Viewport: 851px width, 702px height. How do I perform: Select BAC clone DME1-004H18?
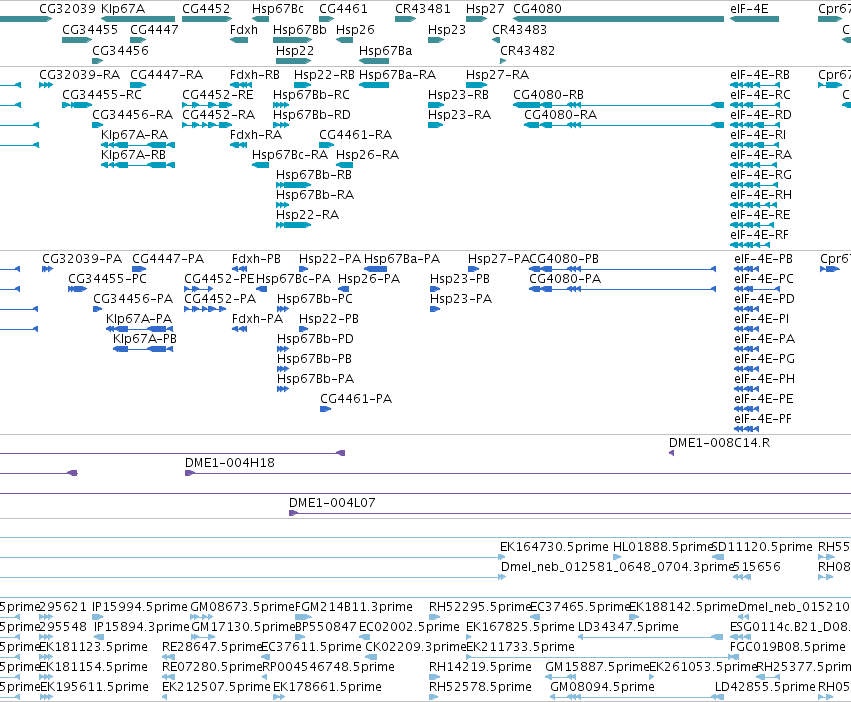click(230, 463)
